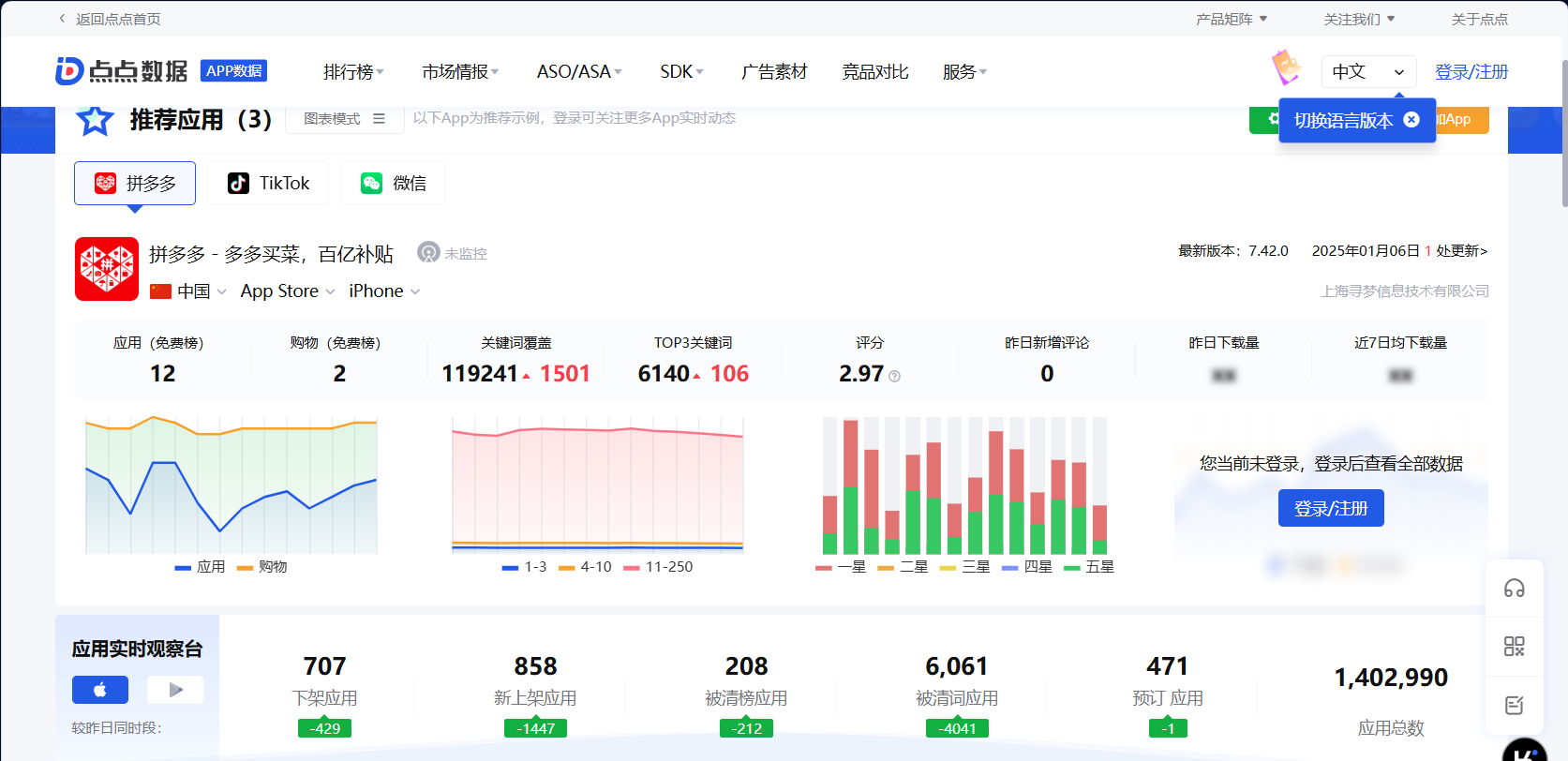Select the Apple App Store platform button
The width and height of the screenshot is (1568, 761).
point(100,690)
